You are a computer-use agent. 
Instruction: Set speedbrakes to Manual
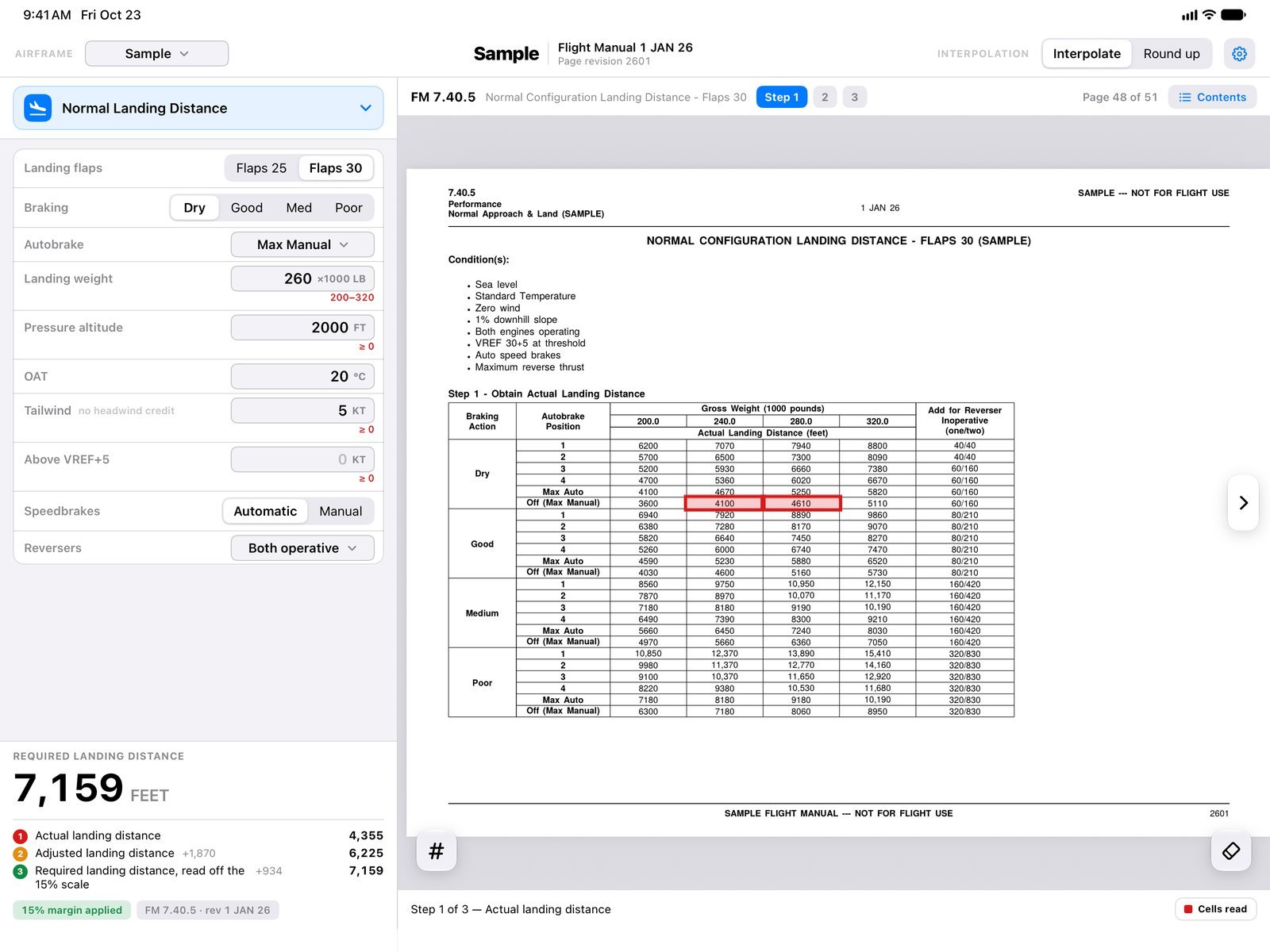coord(341,512)
